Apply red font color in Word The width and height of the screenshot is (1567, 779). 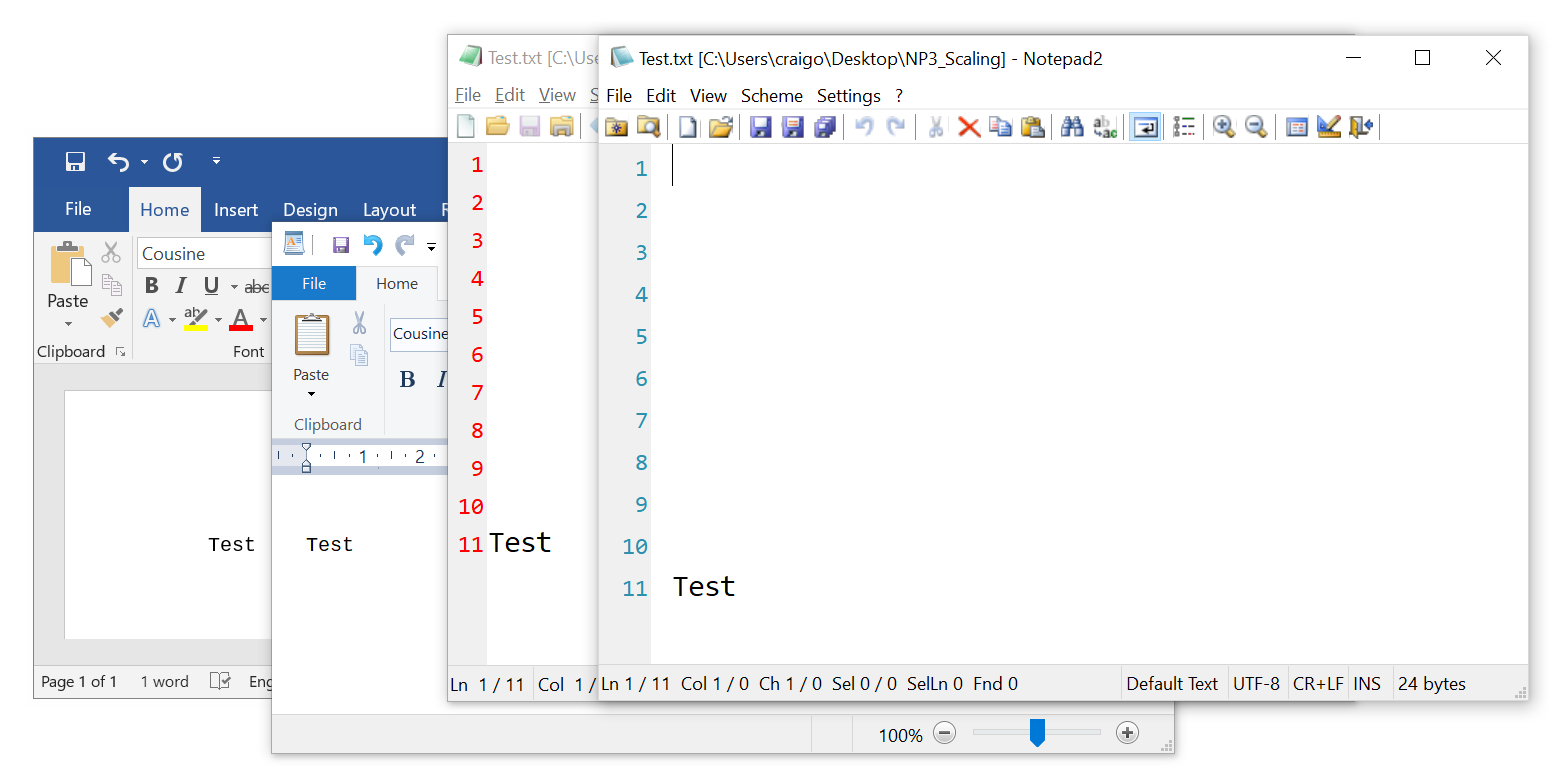pos(241,319)
